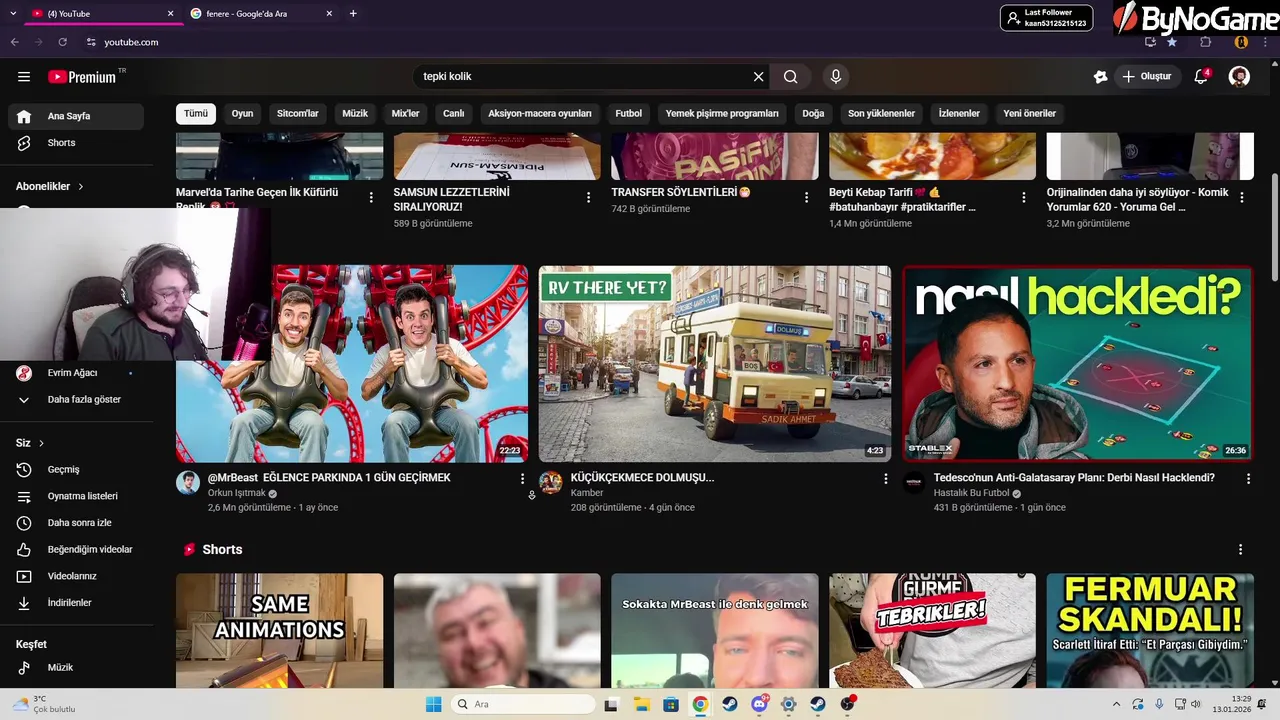Open options for Samsun Lezzetlerini video
1280x720 pixels.
point(589,198)
